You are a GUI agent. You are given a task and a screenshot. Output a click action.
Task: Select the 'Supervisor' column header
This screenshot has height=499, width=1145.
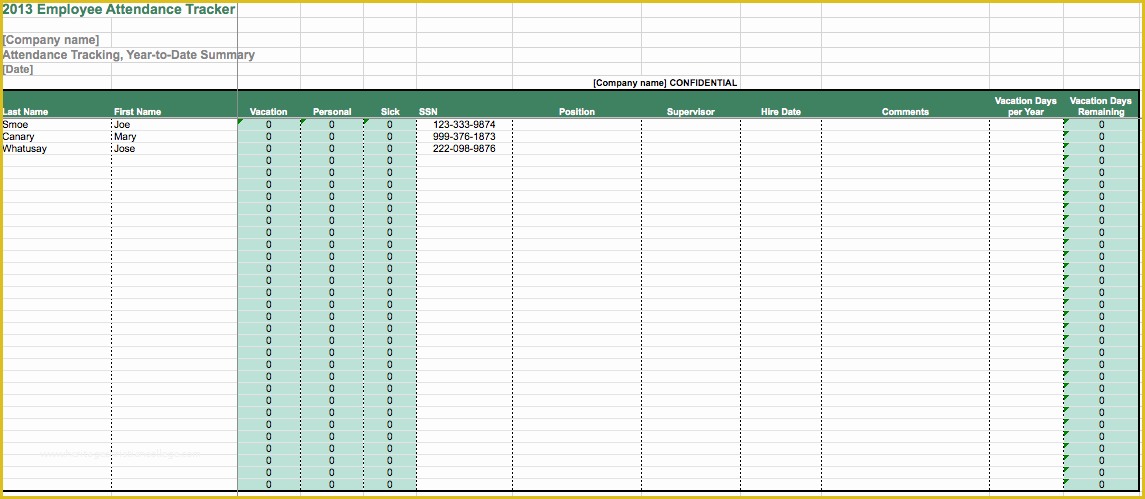click(x=691, y=112)
